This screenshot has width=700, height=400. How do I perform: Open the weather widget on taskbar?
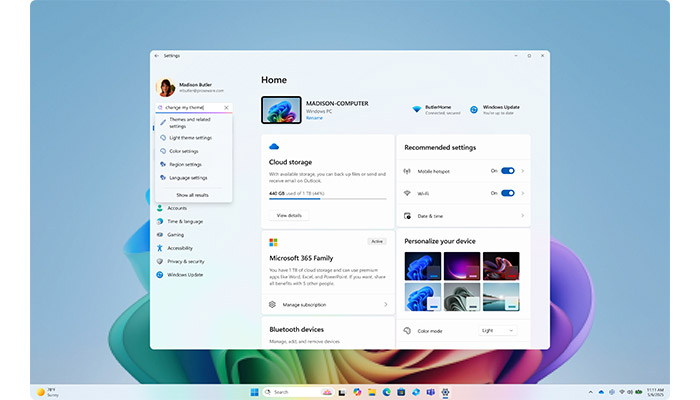(48, 392)
